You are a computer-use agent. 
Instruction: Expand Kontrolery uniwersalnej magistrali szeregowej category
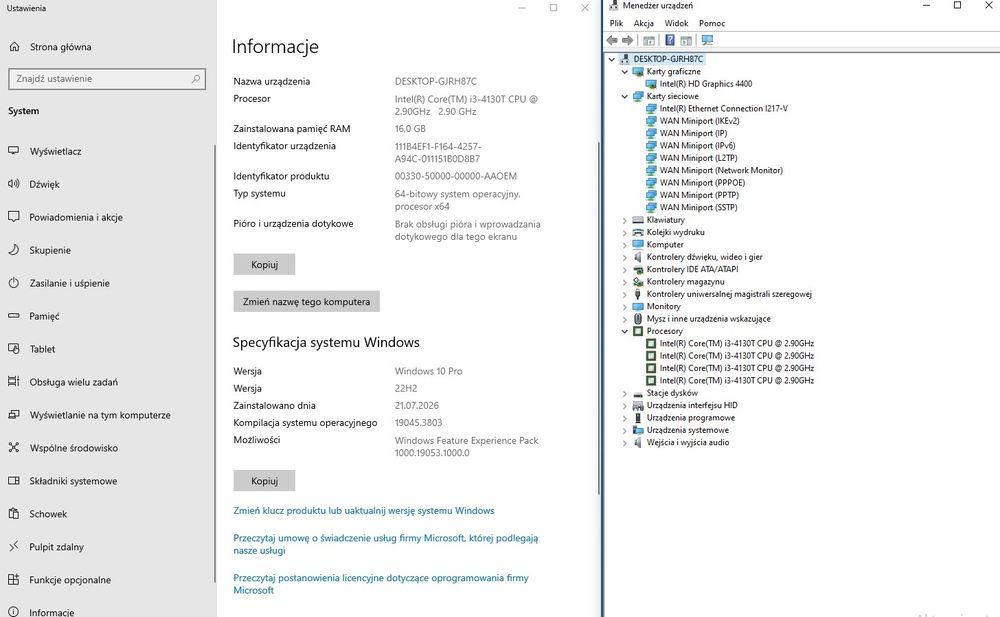[624, 294]
